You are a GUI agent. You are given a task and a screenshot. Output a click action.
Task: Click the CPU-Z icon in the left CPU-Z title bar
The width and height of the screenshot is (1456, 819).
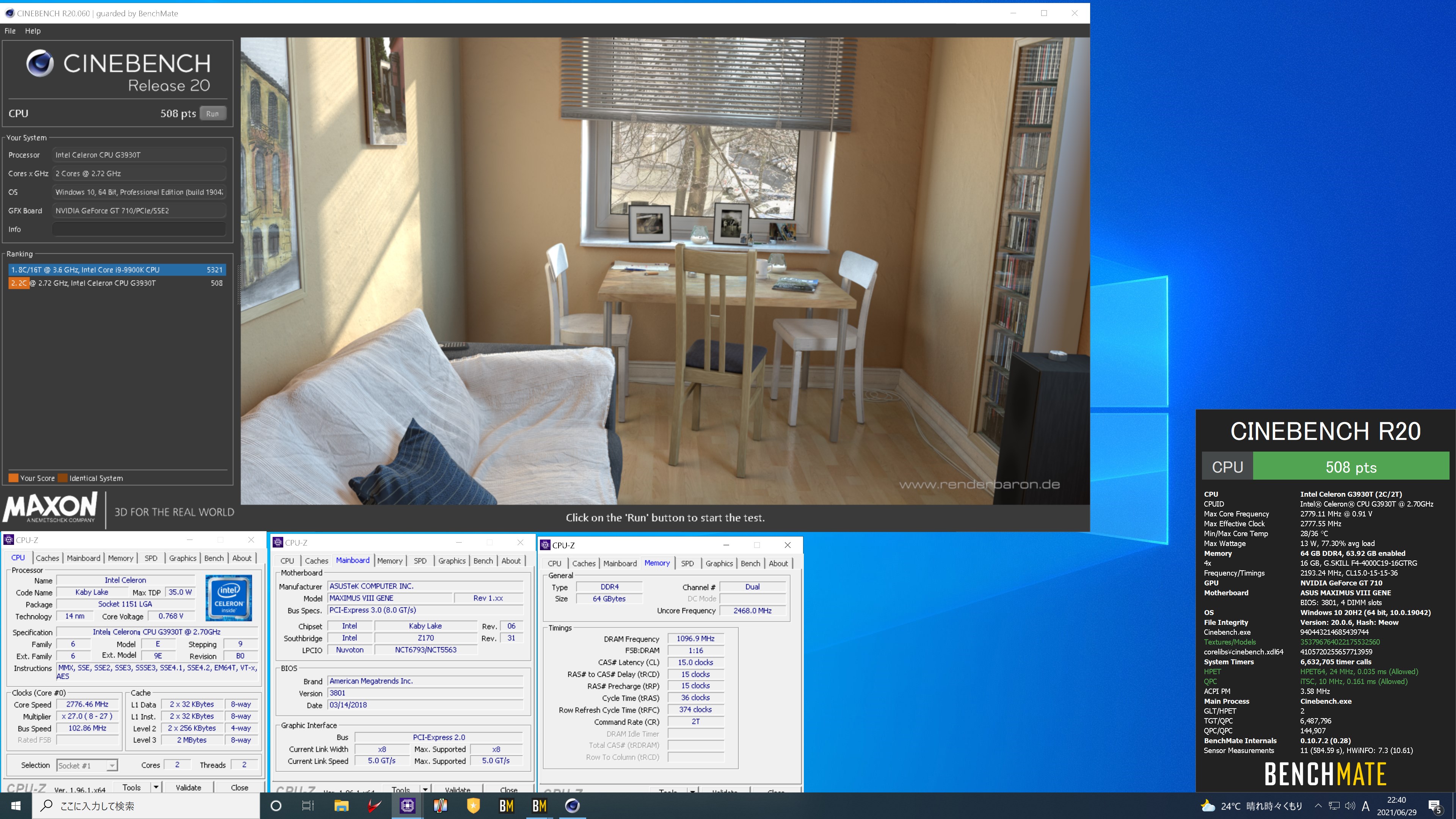pos(8,540)
